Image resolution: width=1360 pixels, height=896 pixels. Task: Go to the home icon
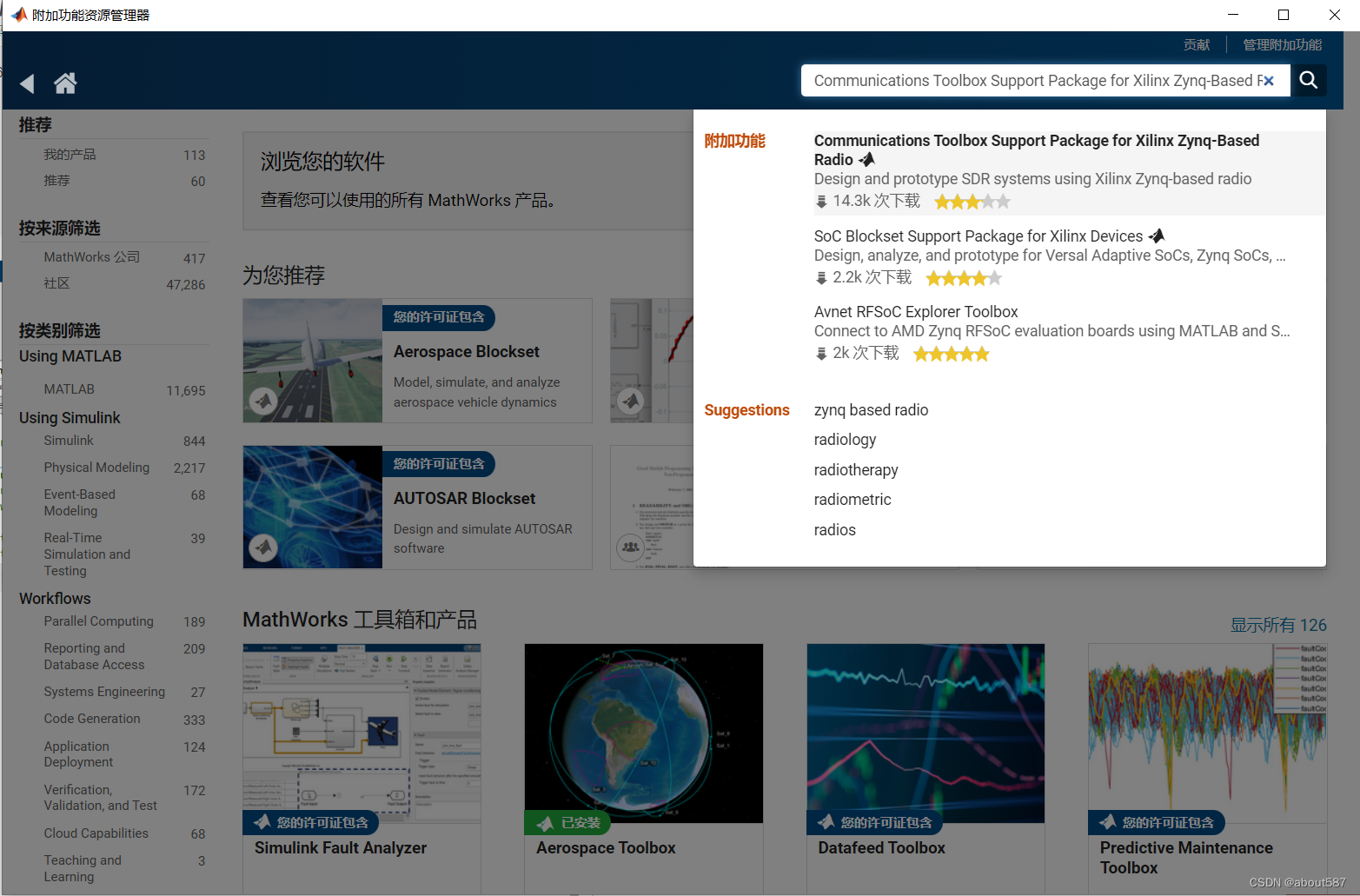[65, 83]
